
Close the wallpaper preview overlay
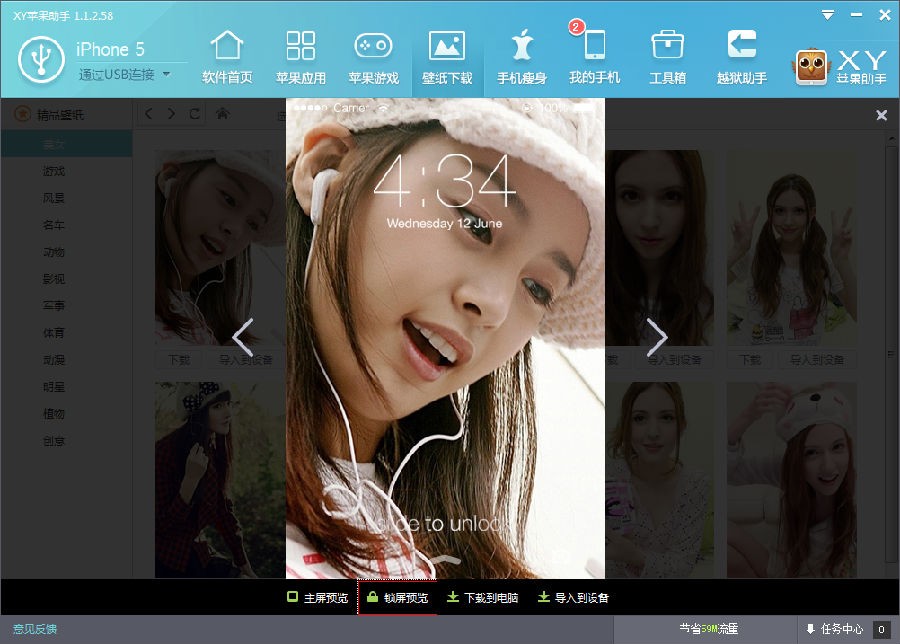tap(882, 115)
